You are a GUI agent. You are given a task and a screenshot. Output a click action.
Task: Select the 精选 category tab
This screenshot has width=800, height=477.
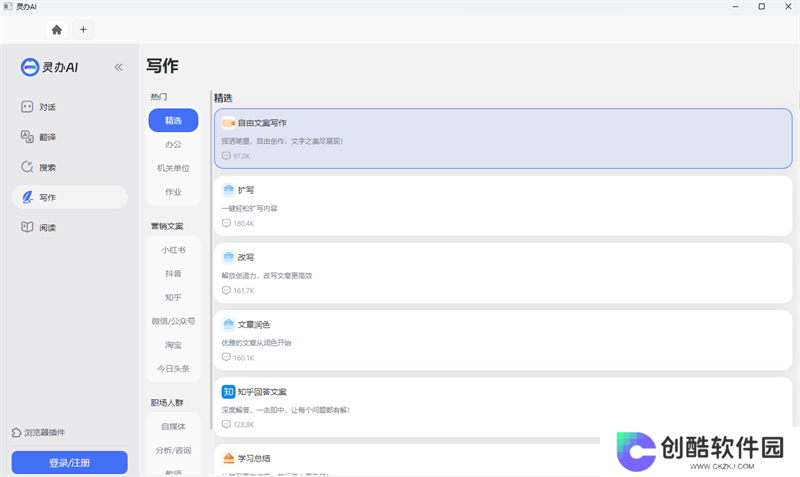click(x=173, y=120)
